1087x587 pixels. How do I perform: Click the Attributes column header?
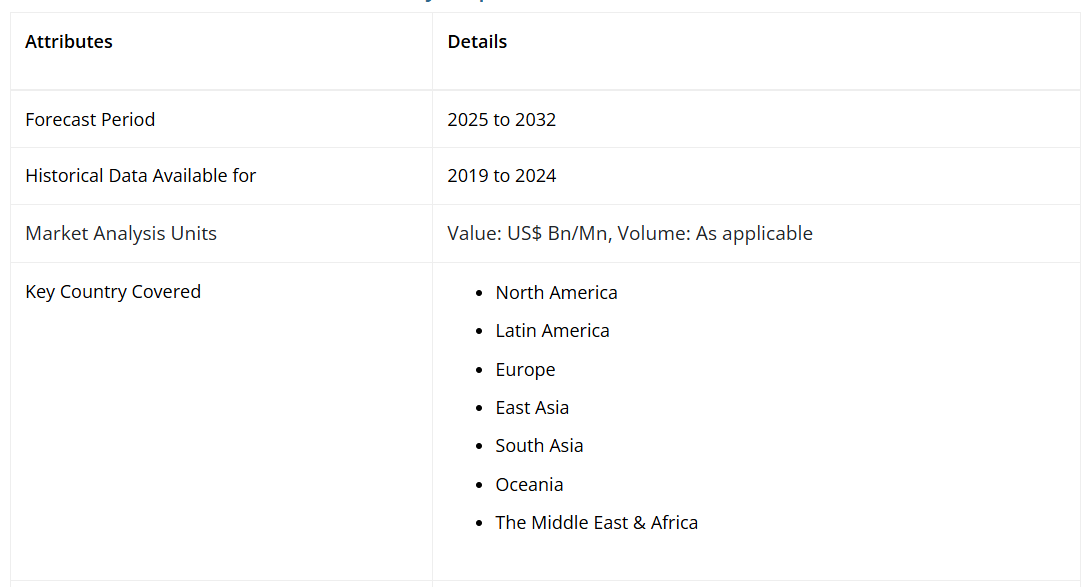pos(69,42)
